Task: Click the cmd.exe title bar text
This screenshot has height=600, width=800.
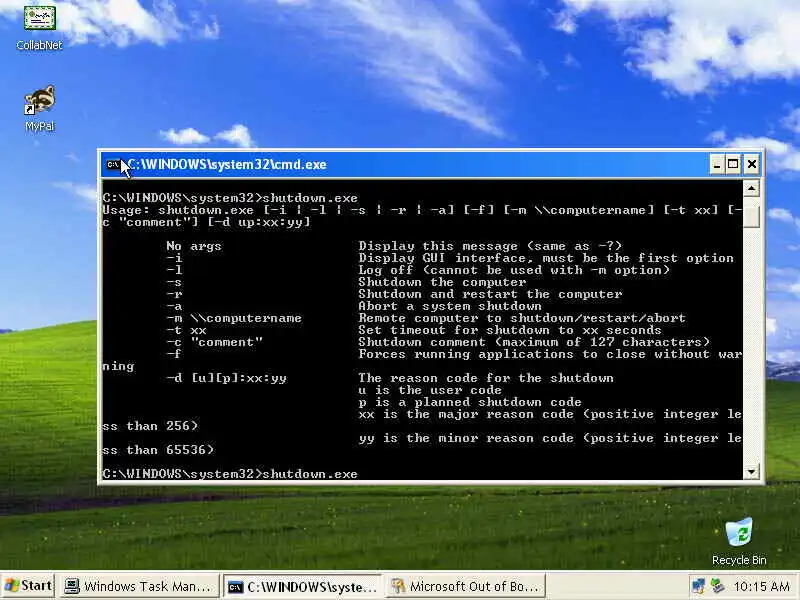Action: coord(227,164)
